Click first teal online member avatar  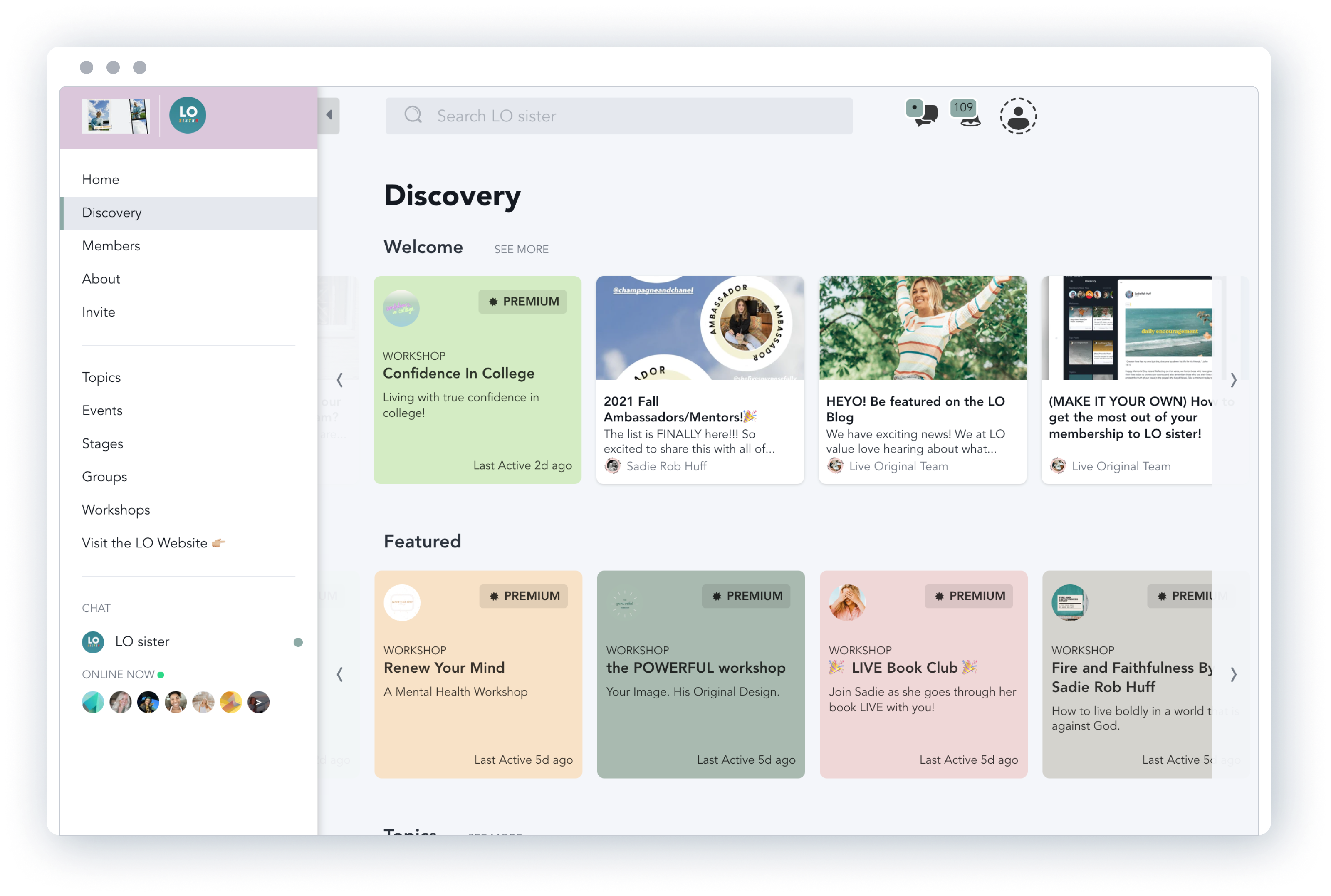(x=93, y=702)
